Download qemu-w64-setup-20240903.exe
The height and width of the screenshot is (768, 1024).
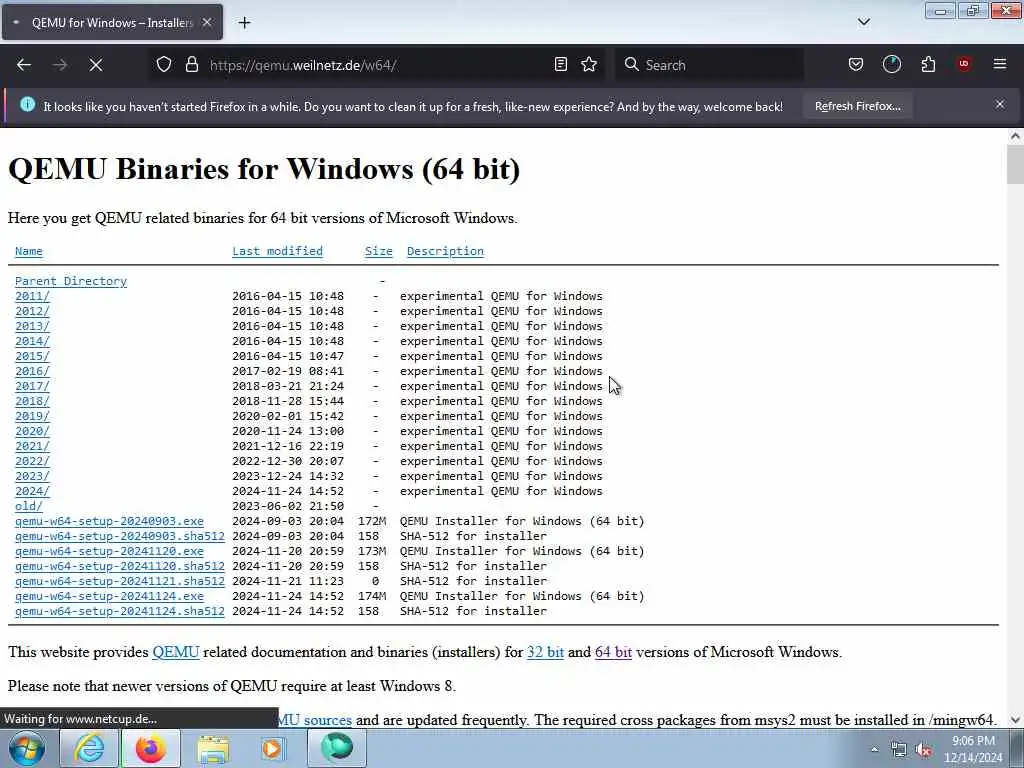pyautogui.click(x=109, y=522)
